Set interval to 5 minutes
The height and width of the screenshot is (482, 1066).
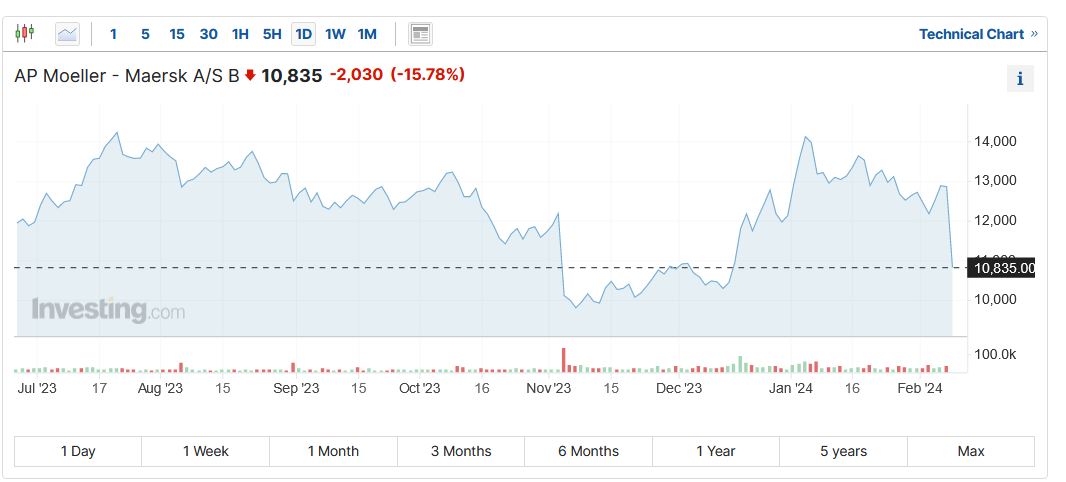pyautogui.click(x=145, y=34)
